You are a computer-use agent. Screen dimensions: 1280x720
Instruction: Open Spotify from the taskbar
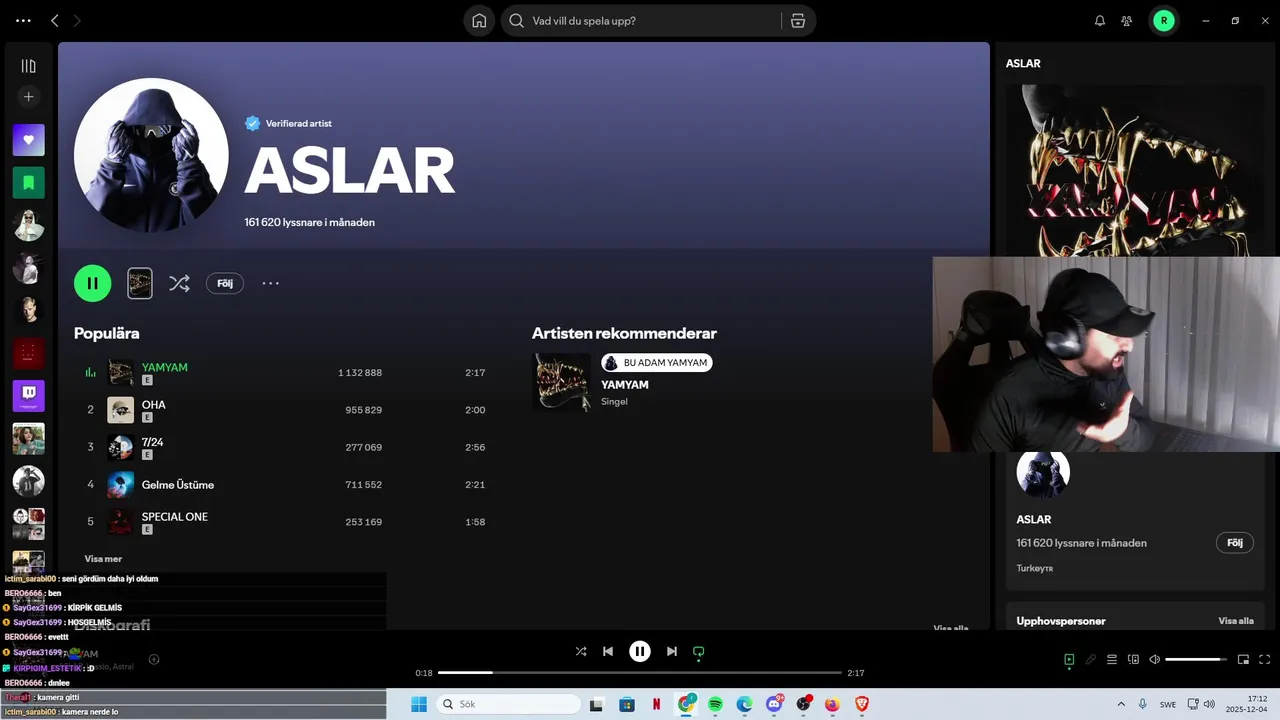click(x=716, y=704)
